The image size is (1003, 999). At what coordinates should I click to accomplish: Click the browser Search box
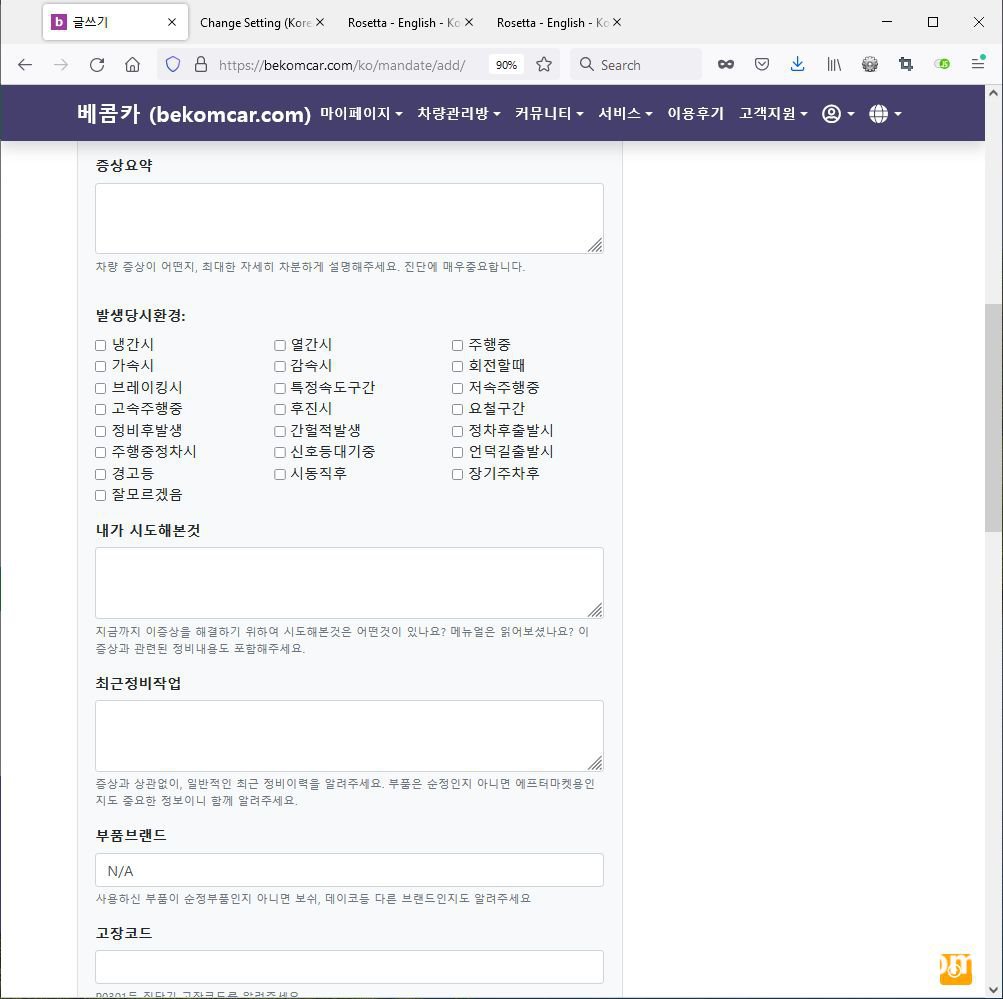[636, 65]
